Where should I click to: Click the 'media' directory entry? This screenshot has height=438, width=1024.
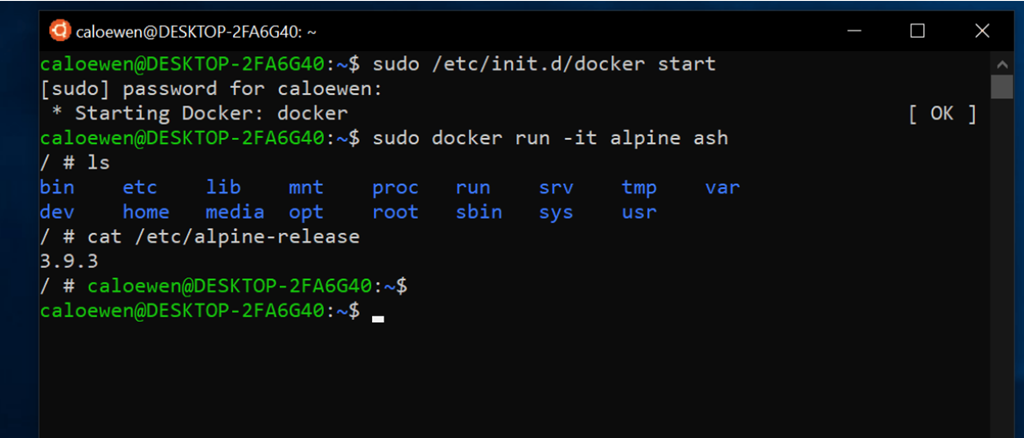(x=235, y=212)
